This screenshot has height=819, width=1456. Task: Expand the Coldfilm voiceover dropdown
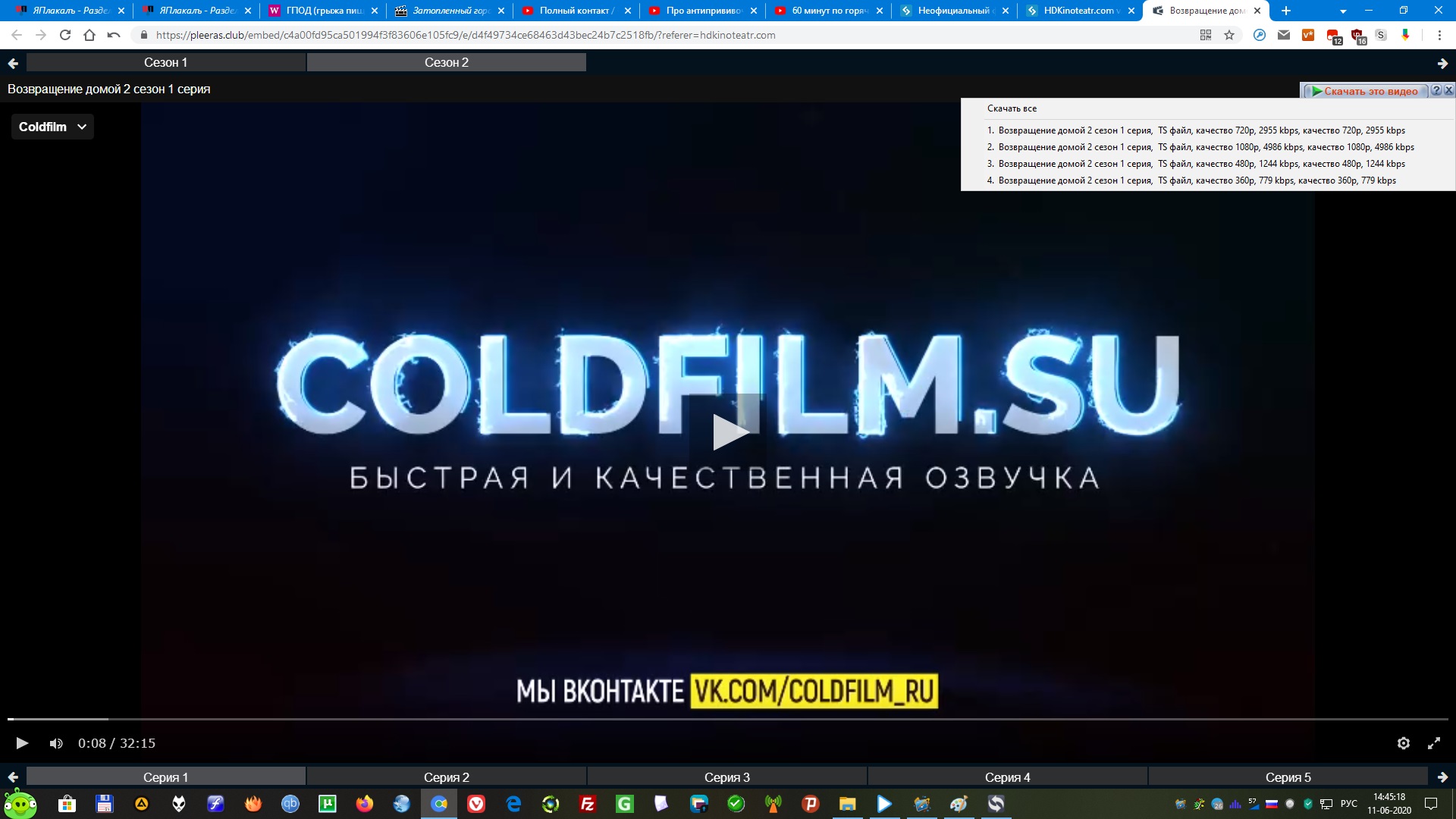click(52, 127)
